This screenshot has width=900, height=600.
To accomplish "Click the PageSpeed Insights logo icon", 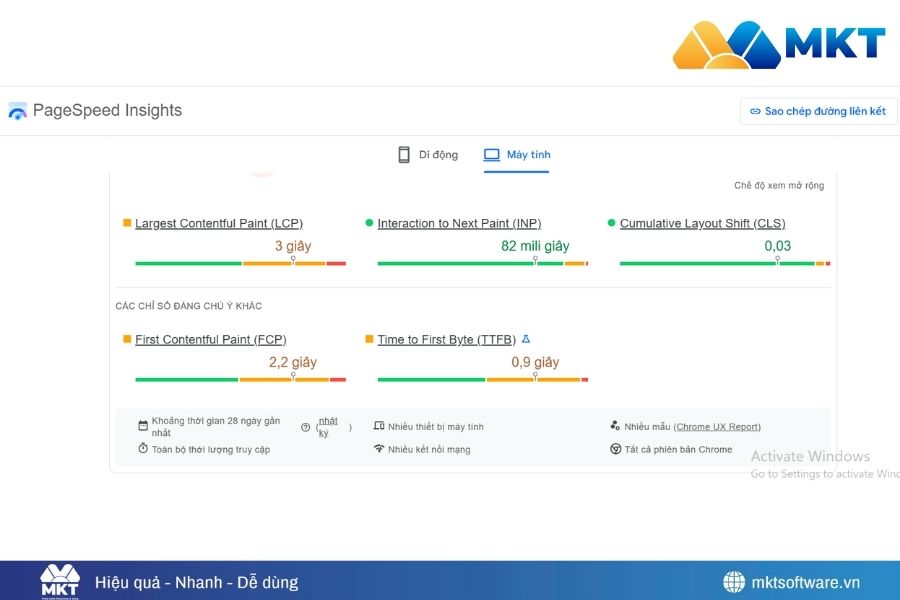I will (16, 110).
